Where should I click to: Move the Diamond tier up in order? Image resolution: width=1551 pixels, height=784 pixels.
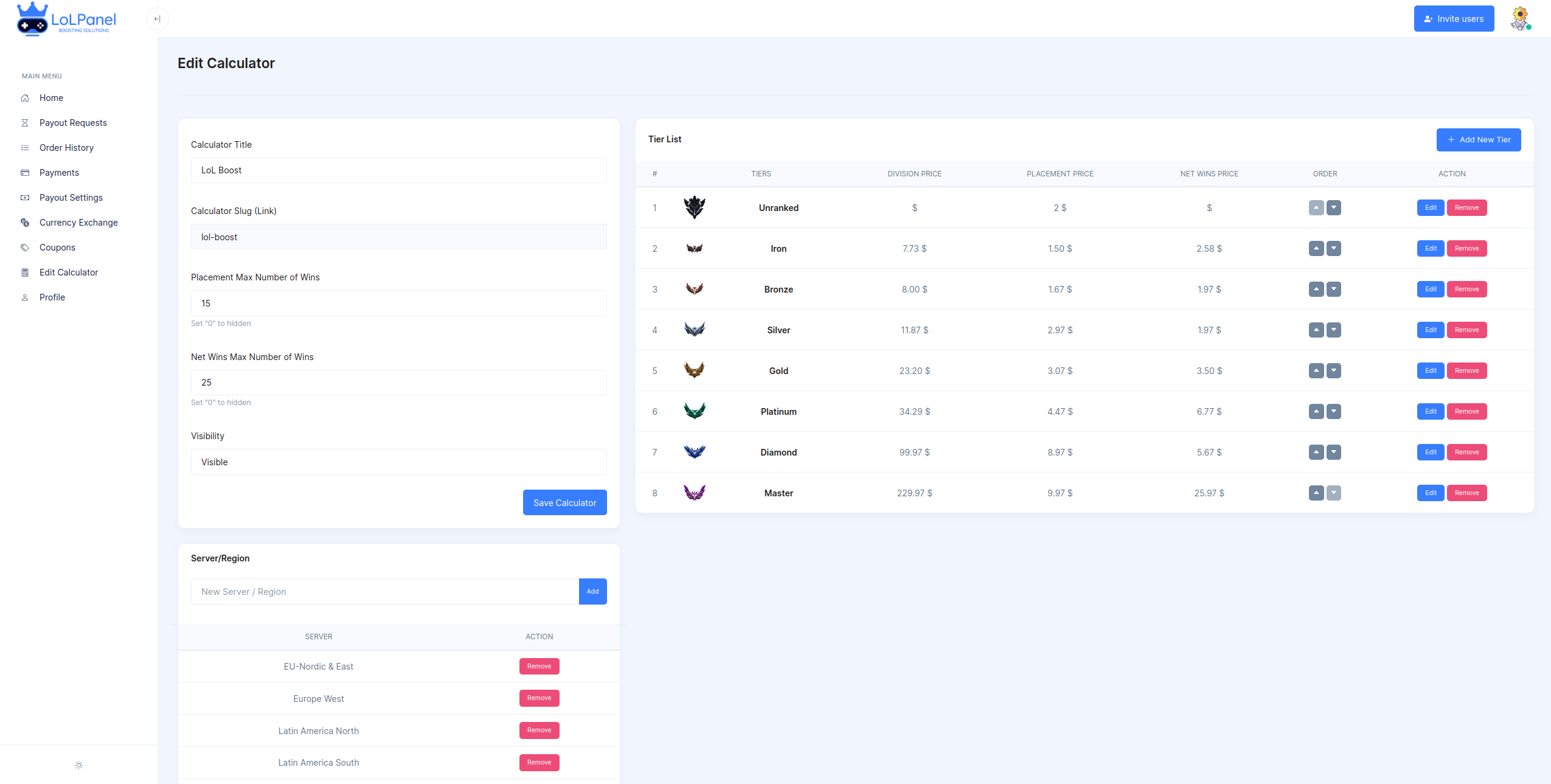click(1316, 452)
